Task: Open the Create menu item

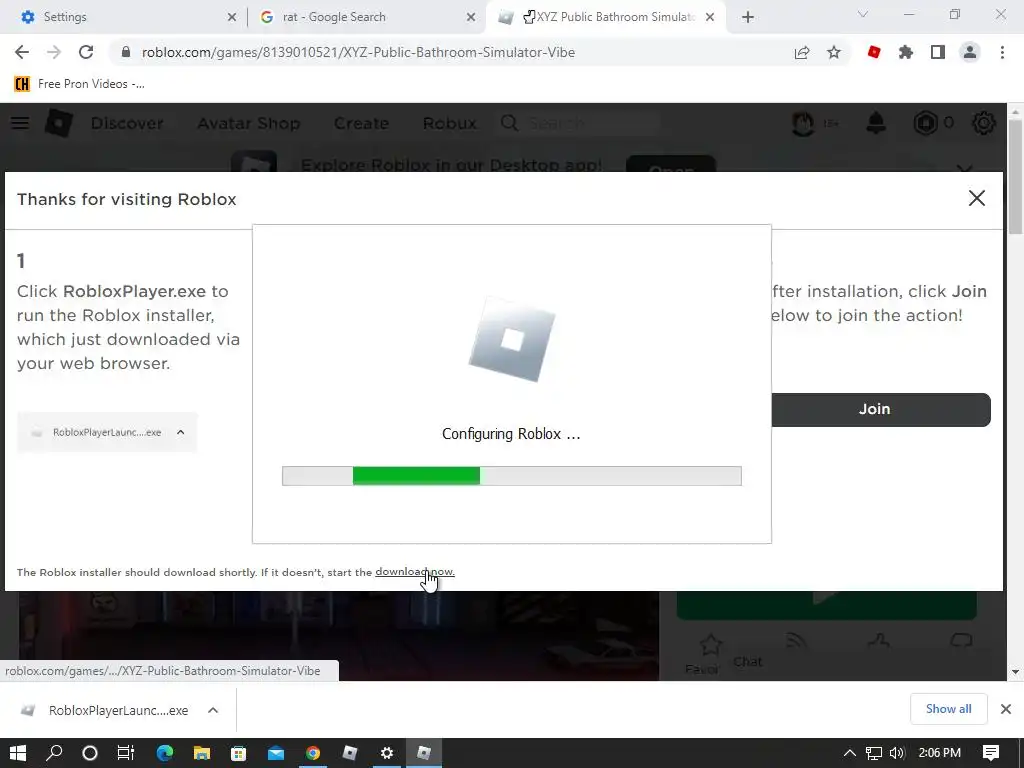Action: coord(361,123)
